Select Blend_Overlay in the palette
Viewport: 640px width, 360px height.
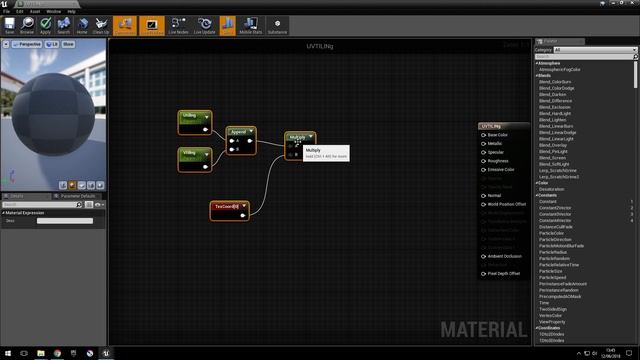(553, 145)
